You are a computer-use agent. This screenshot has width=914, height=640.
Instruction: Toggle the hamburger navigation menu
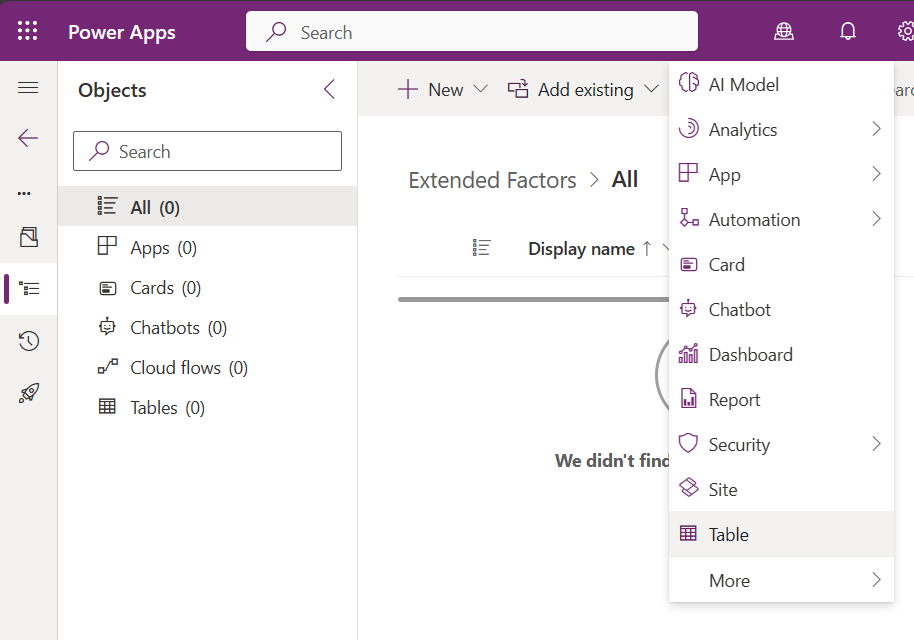[x=28, y=87]
